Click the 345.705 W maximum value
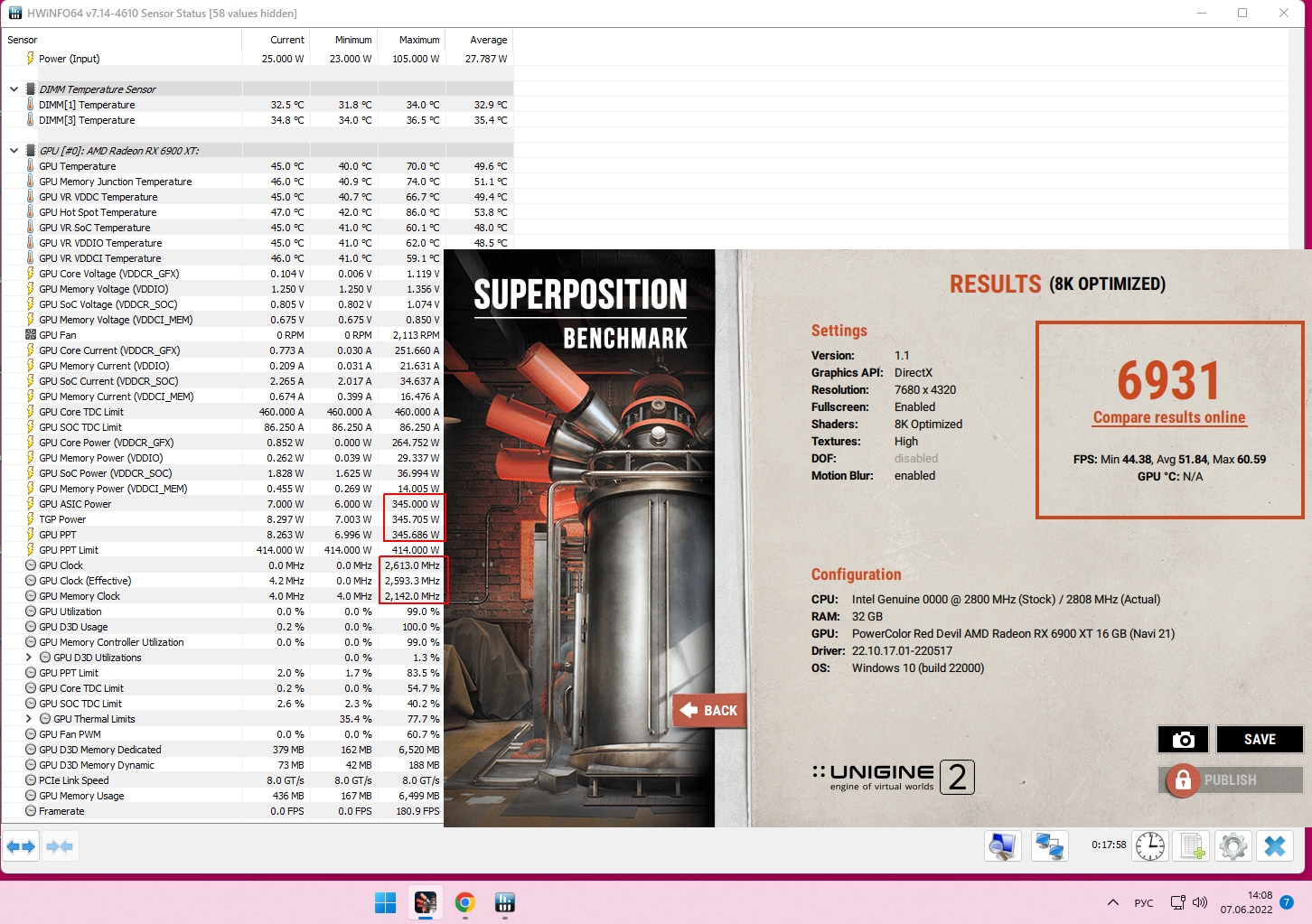Image resolution: width=1312 pixels, height=924 pixels. (416, 519)
